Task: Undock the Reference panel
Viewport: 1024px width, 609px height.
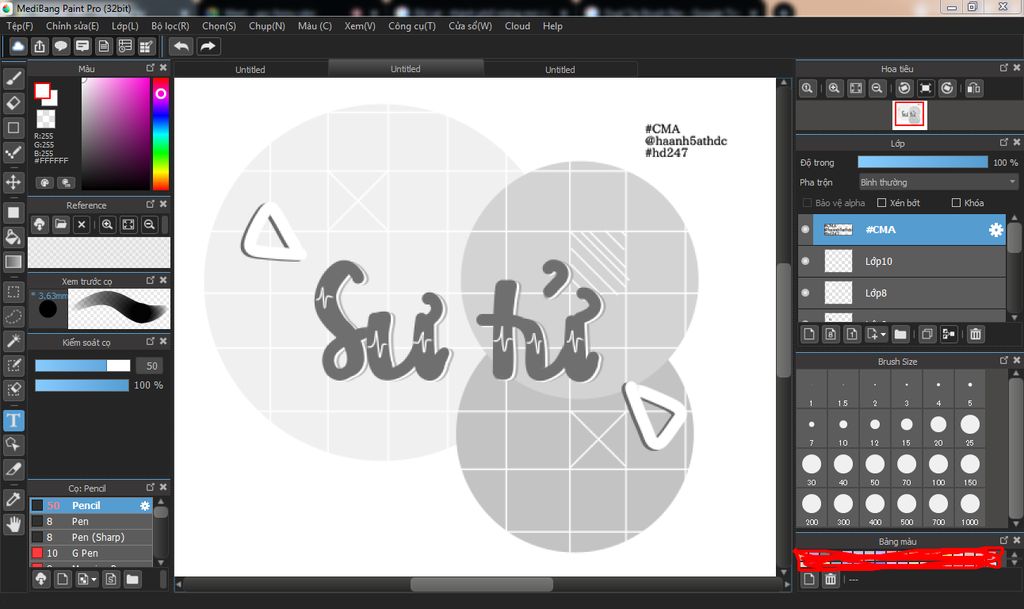Action: coord(150,204)
